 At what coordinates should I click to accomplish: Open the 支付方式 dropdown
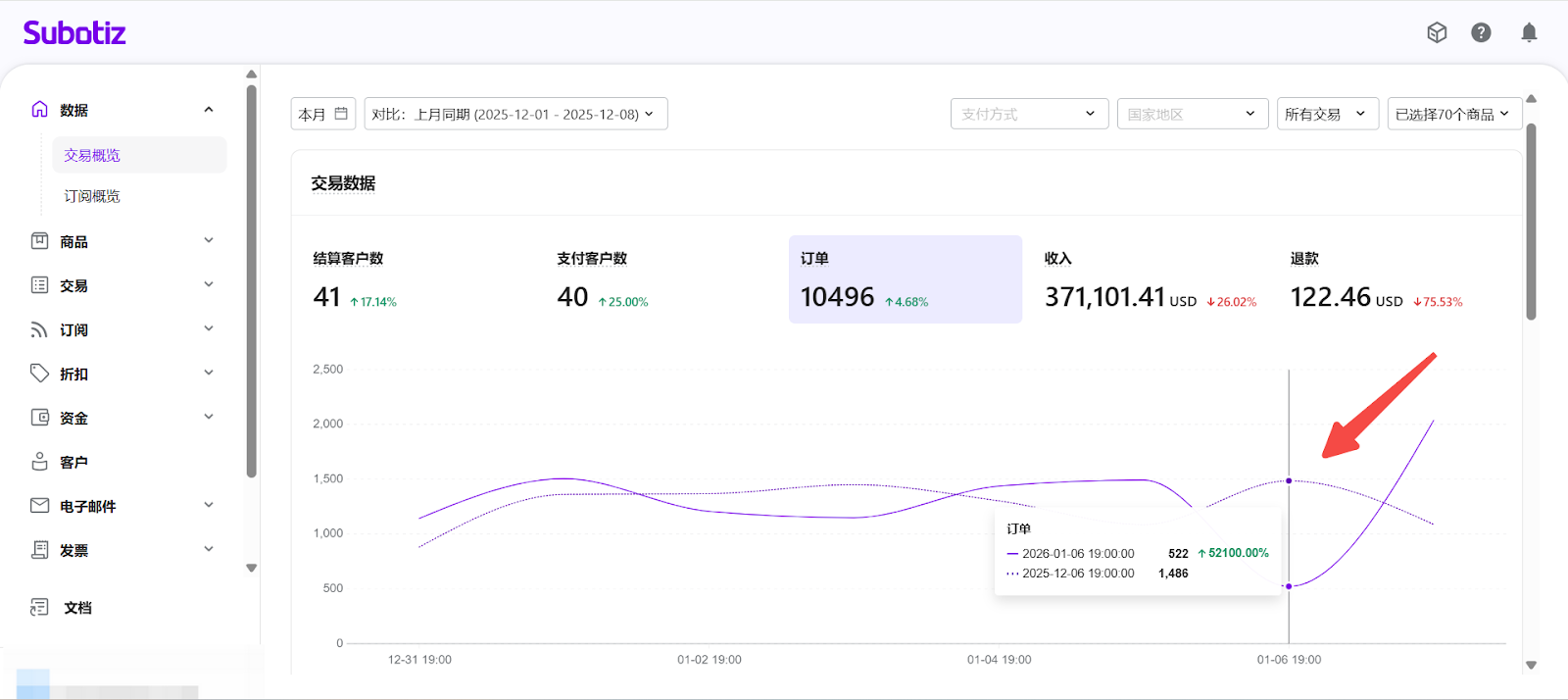point(1029,114)
